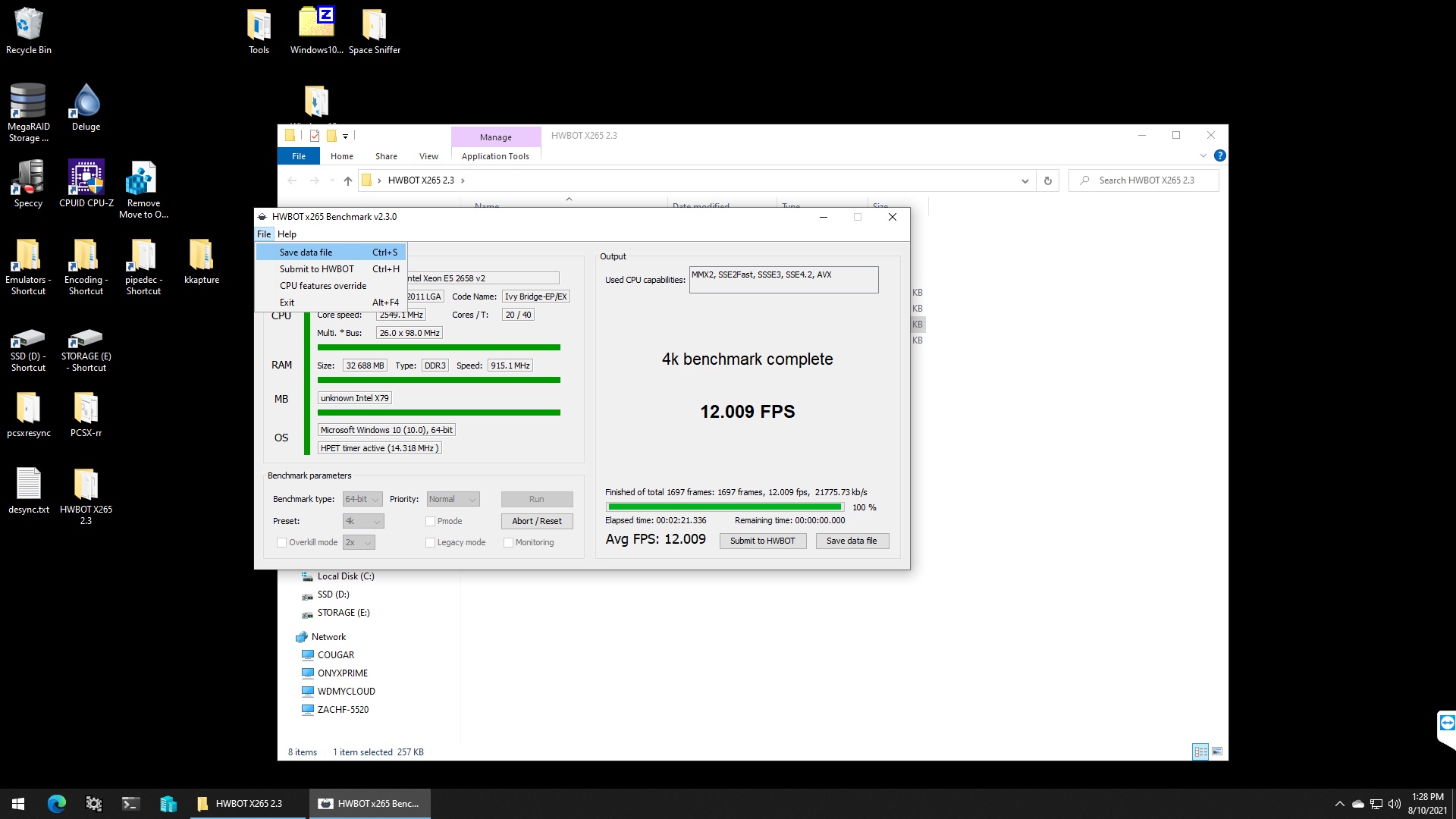The width and height of the screenshot is (1456, 819).
Task: Open Explorer File tab button
Action: pyautogui.click(x=299, y=156)
